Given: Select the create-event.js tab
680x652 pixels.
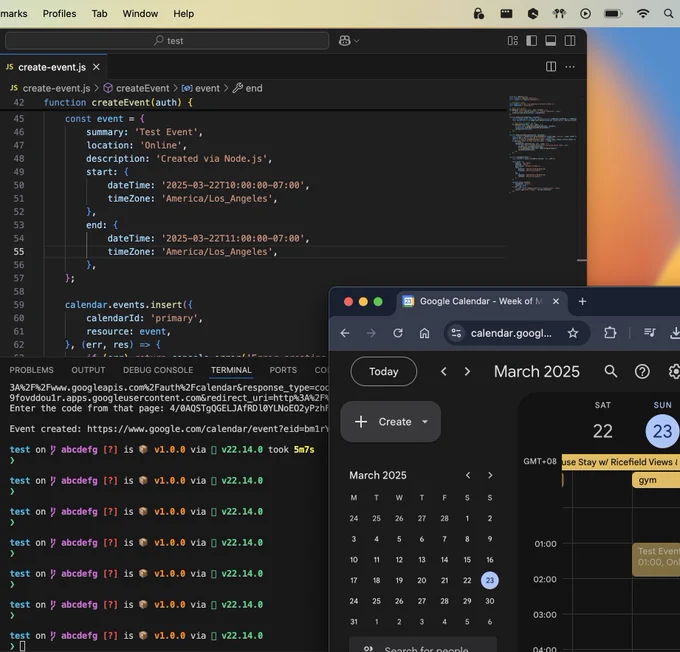Looking at the screenshot, I should (x=53, y=67).
